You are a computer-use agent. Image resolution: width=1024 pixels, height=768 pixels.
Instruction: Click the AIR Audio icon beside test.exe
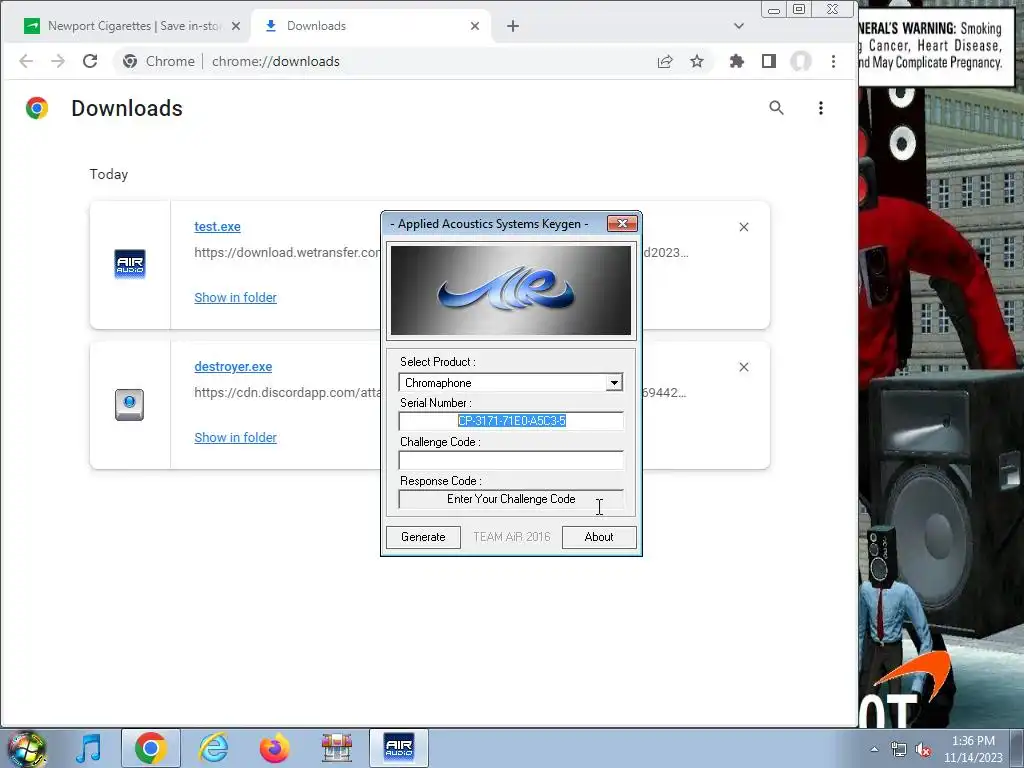coord(129,264)
